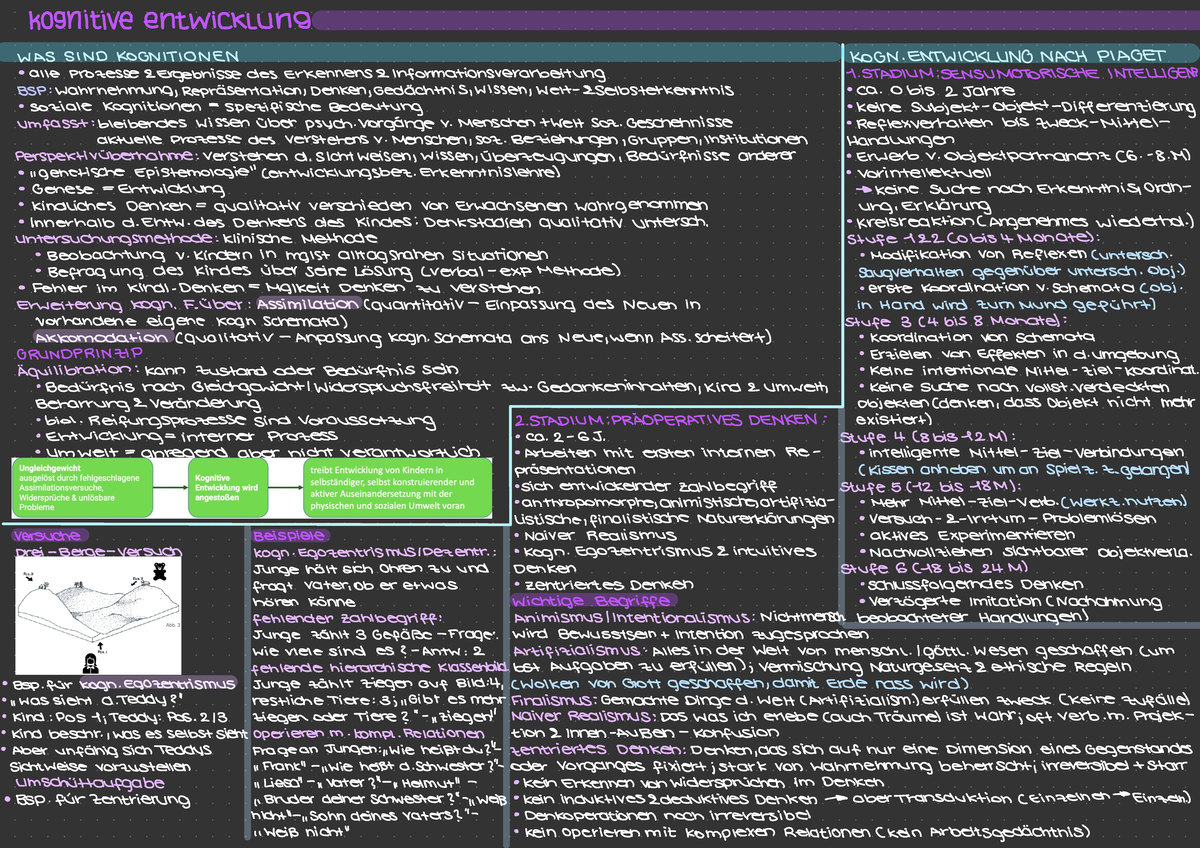Viewport: 1200px width, 848px height.
Task: Click the child figure icon below the mountains
Action: pos(92,662)
